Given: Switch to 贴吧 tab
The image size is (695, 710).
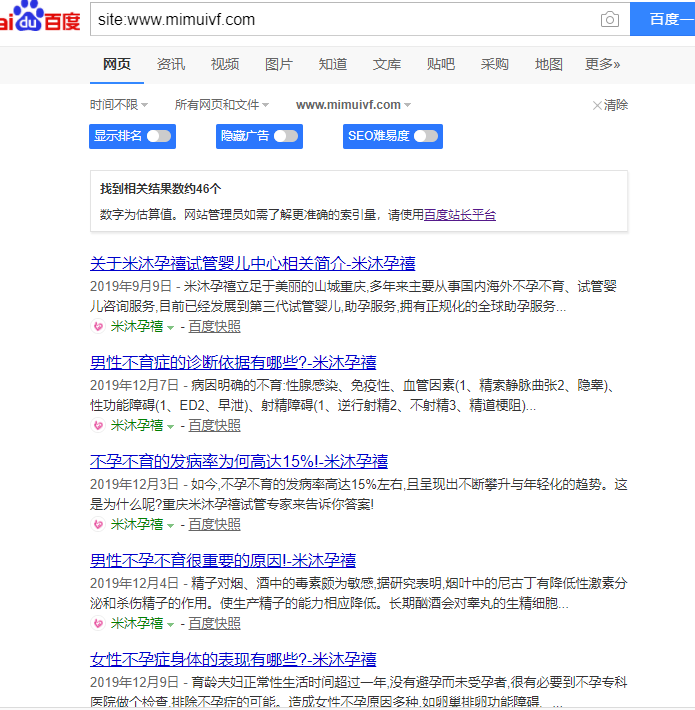Looking at the screenshot, I should click(x=441, y=64).
